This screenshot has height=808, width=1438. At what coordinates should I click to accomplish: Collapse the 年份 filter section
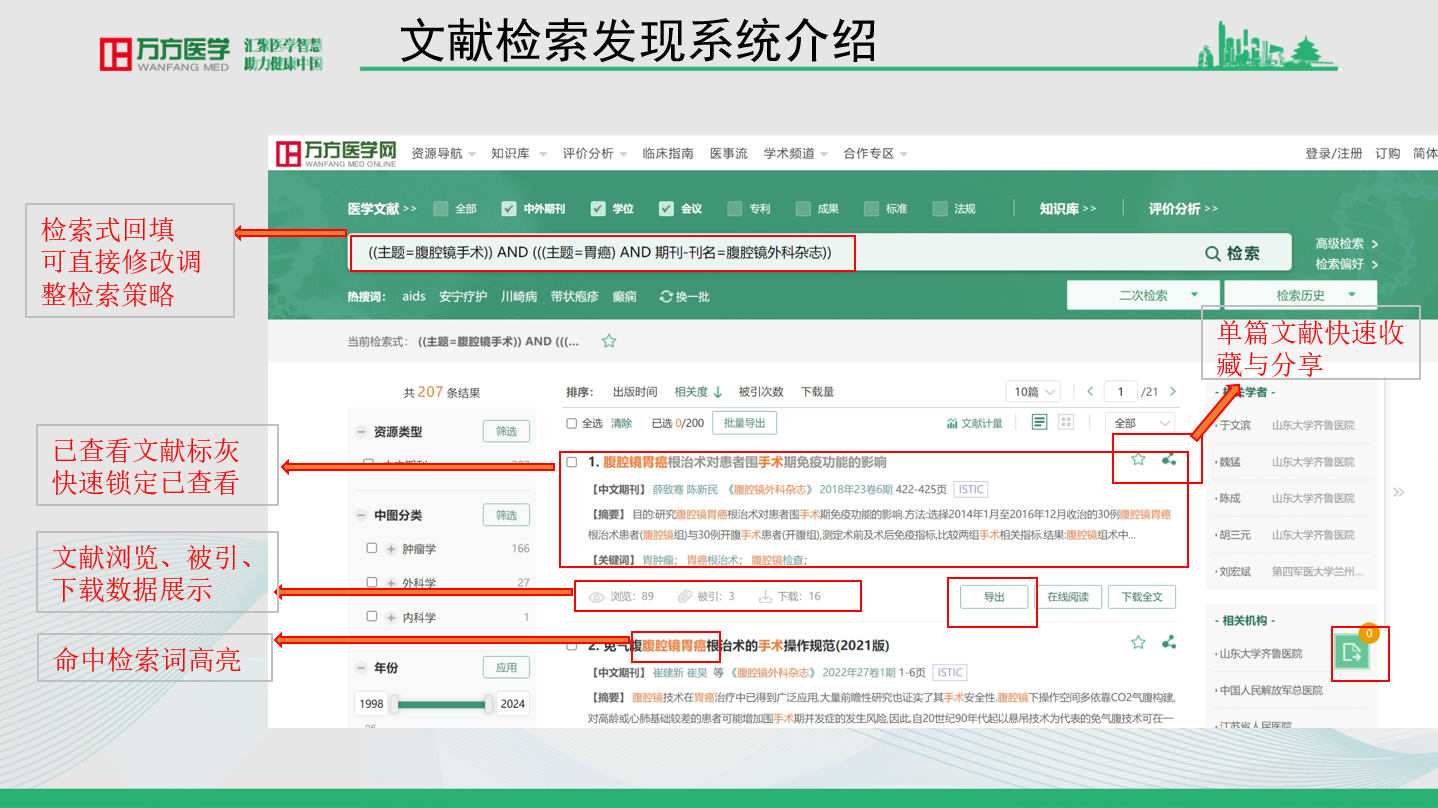[x=361, y=667]
